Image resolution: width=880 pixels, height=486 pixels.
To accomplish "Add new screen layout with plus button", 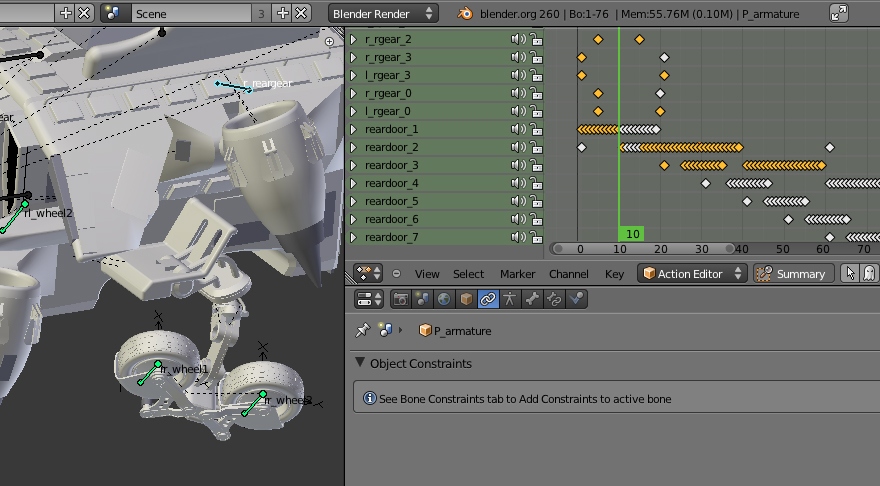I will tap(65, 13).
